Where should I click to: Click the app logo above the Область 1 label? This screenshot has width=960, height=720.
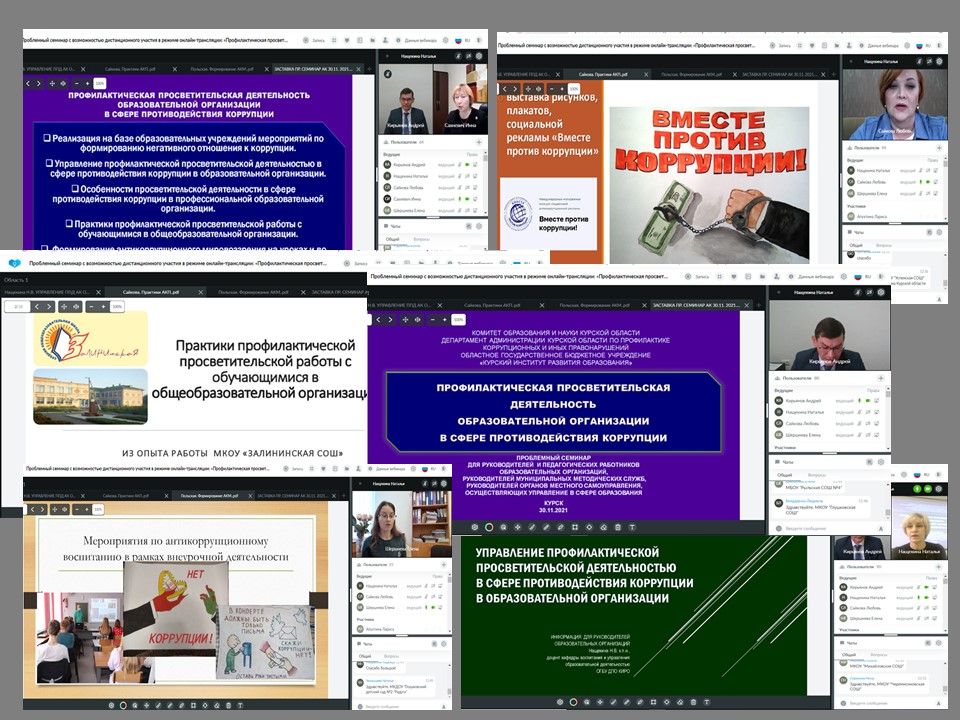[14, 263]
